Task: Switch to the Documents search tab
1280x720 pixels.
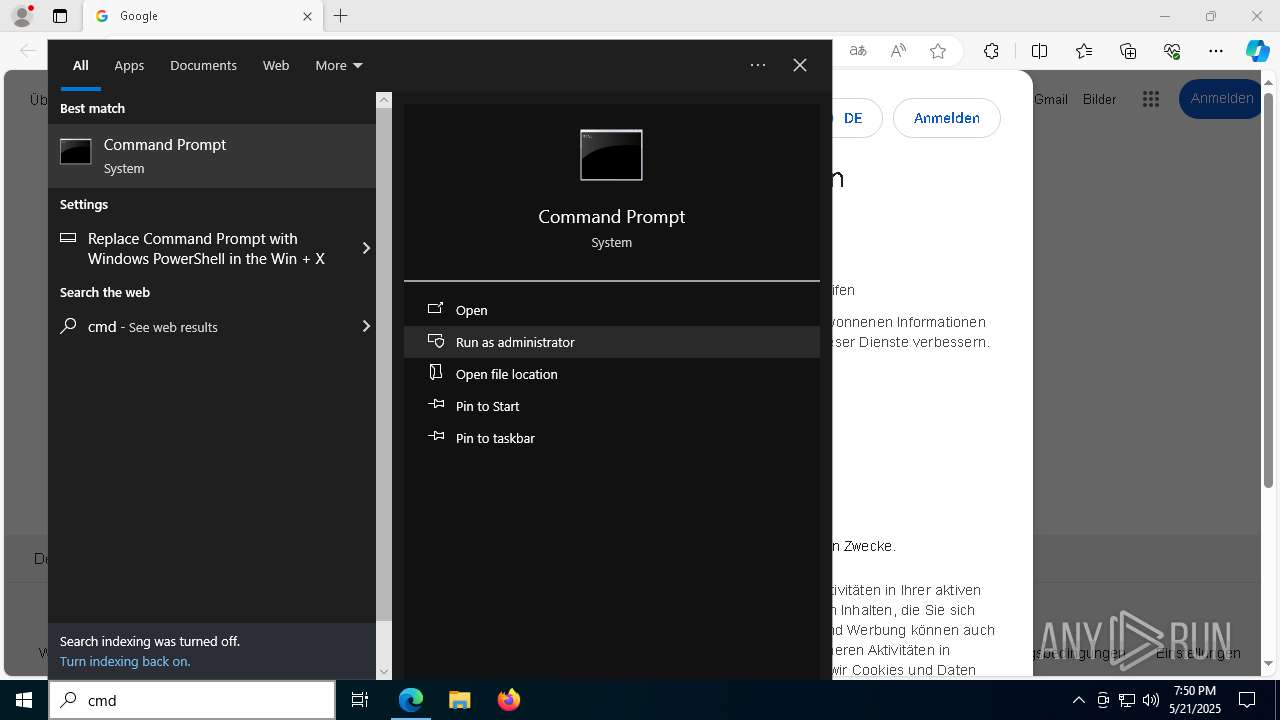Action: pyautogui.click(x=203, y=65)
